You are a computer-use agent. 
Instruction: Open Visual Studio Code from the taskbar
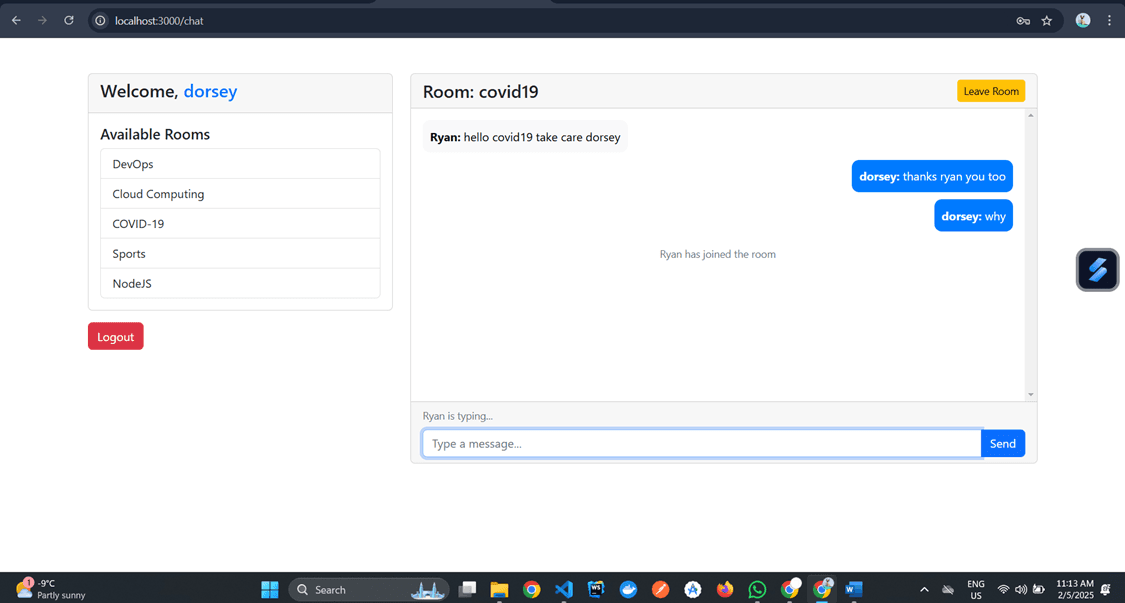pos(564,589)
